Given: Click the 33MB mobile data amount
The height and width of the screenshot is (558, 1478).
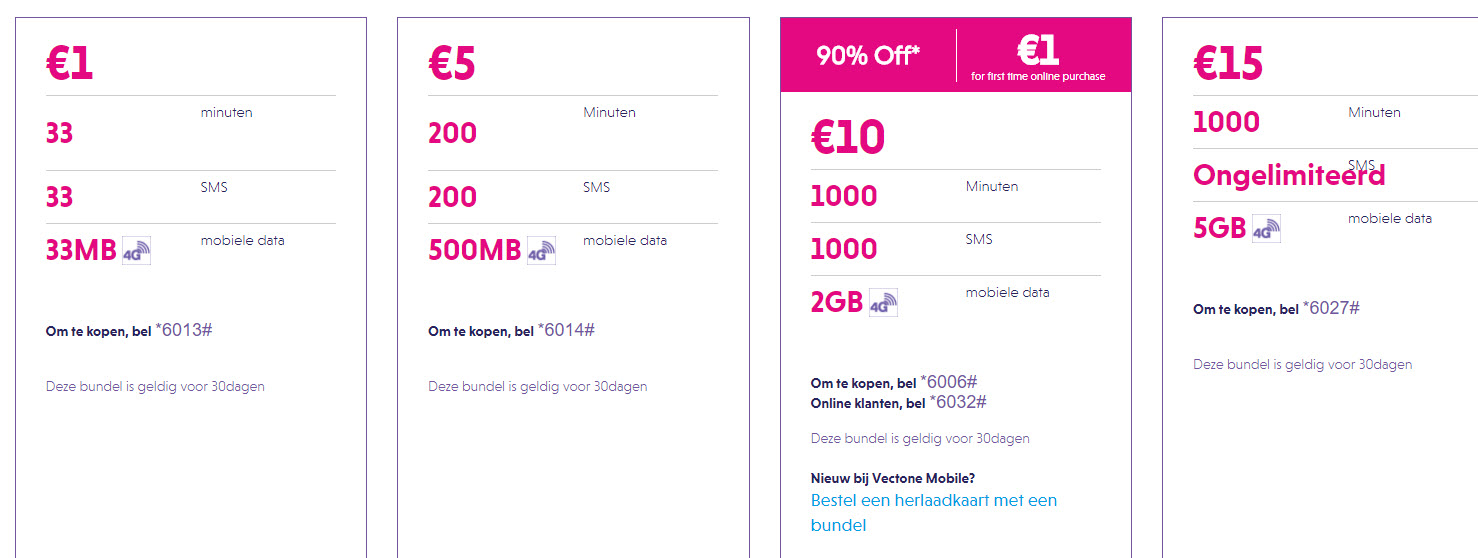Looking at the screenshot, I should (x=81, y=251).
